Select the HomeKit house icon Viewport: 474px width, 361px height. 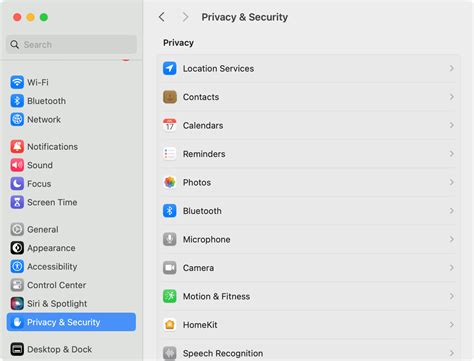coord(170,325)
